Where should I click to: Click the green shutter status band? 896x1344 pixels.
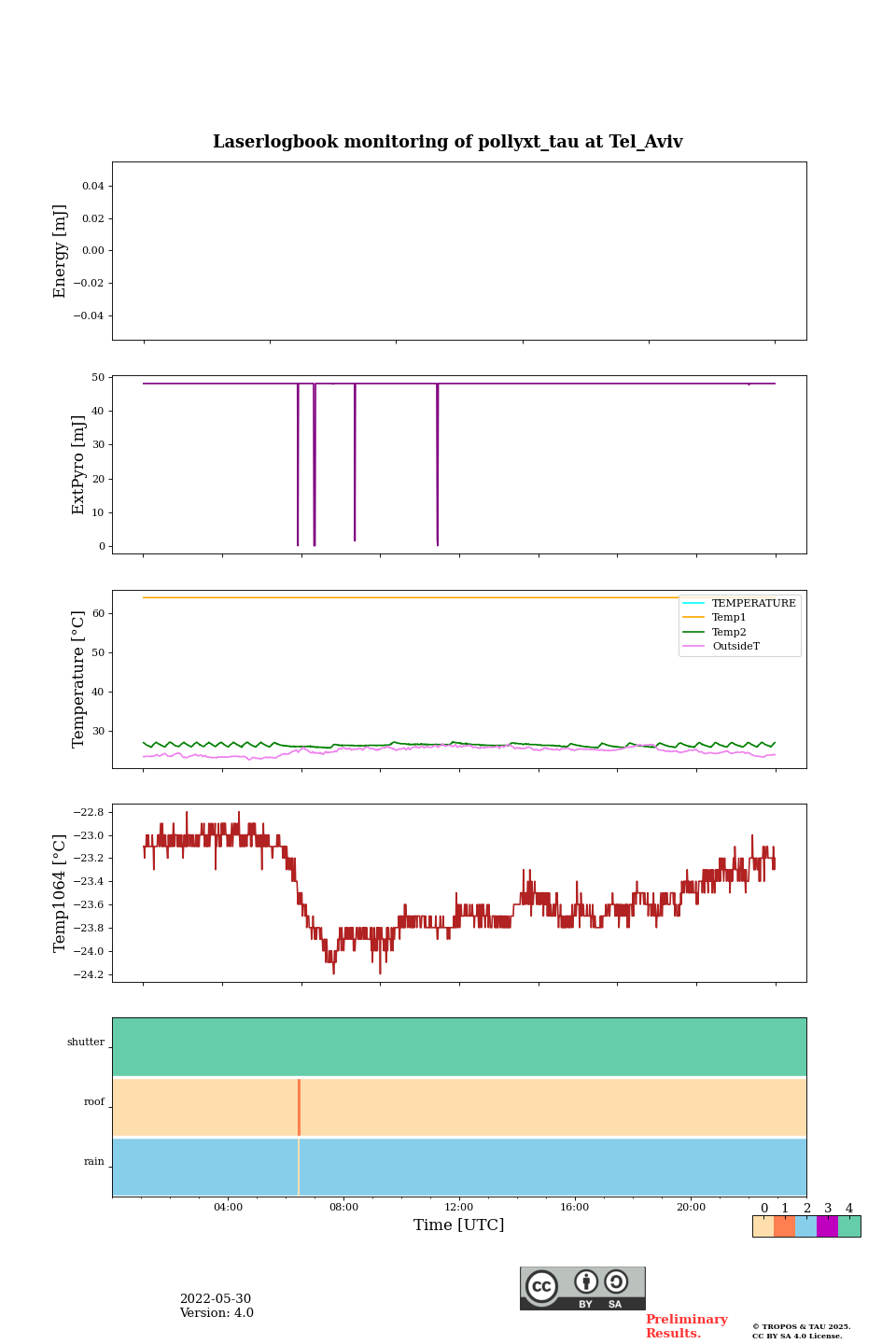[459, 1047]
